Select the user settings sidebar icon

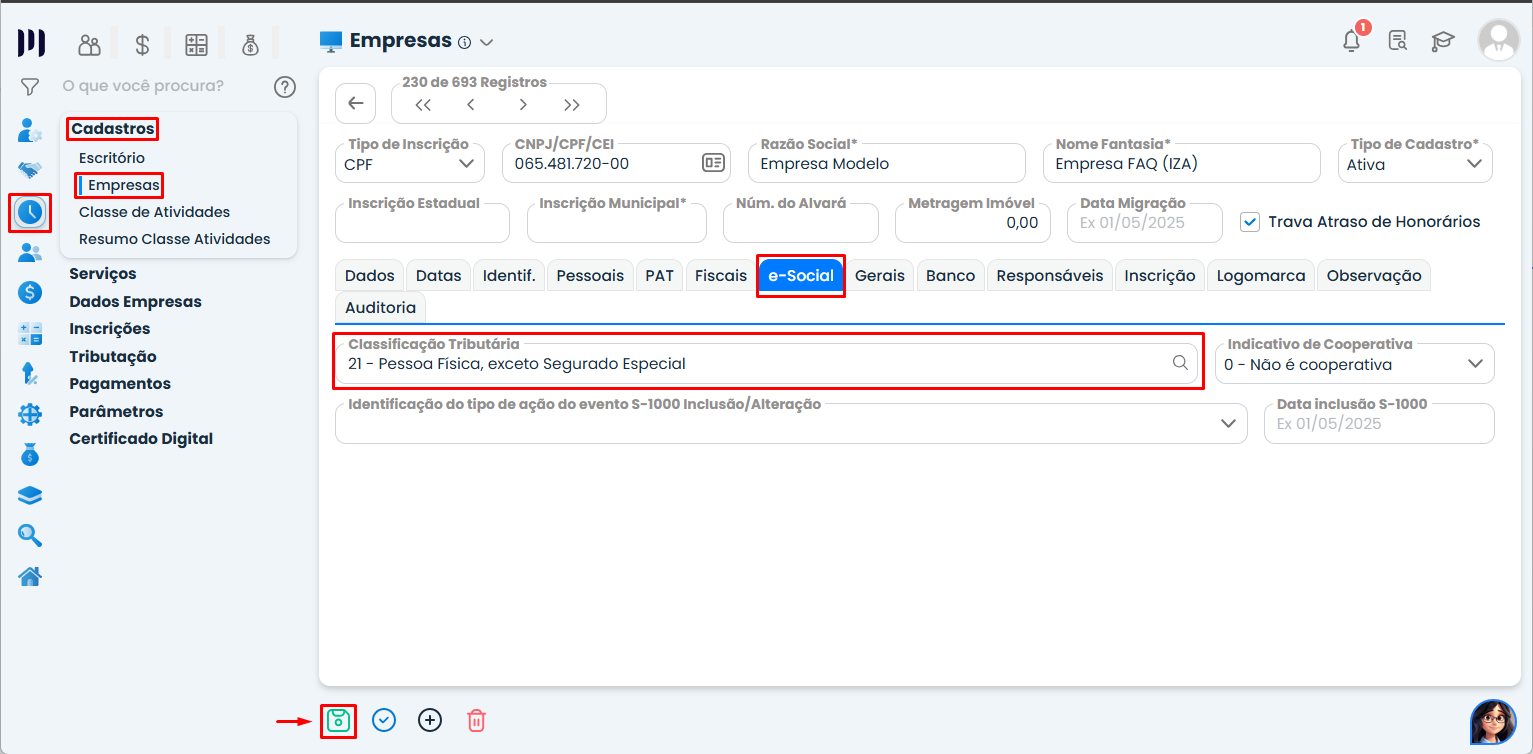tap(30, 130)
